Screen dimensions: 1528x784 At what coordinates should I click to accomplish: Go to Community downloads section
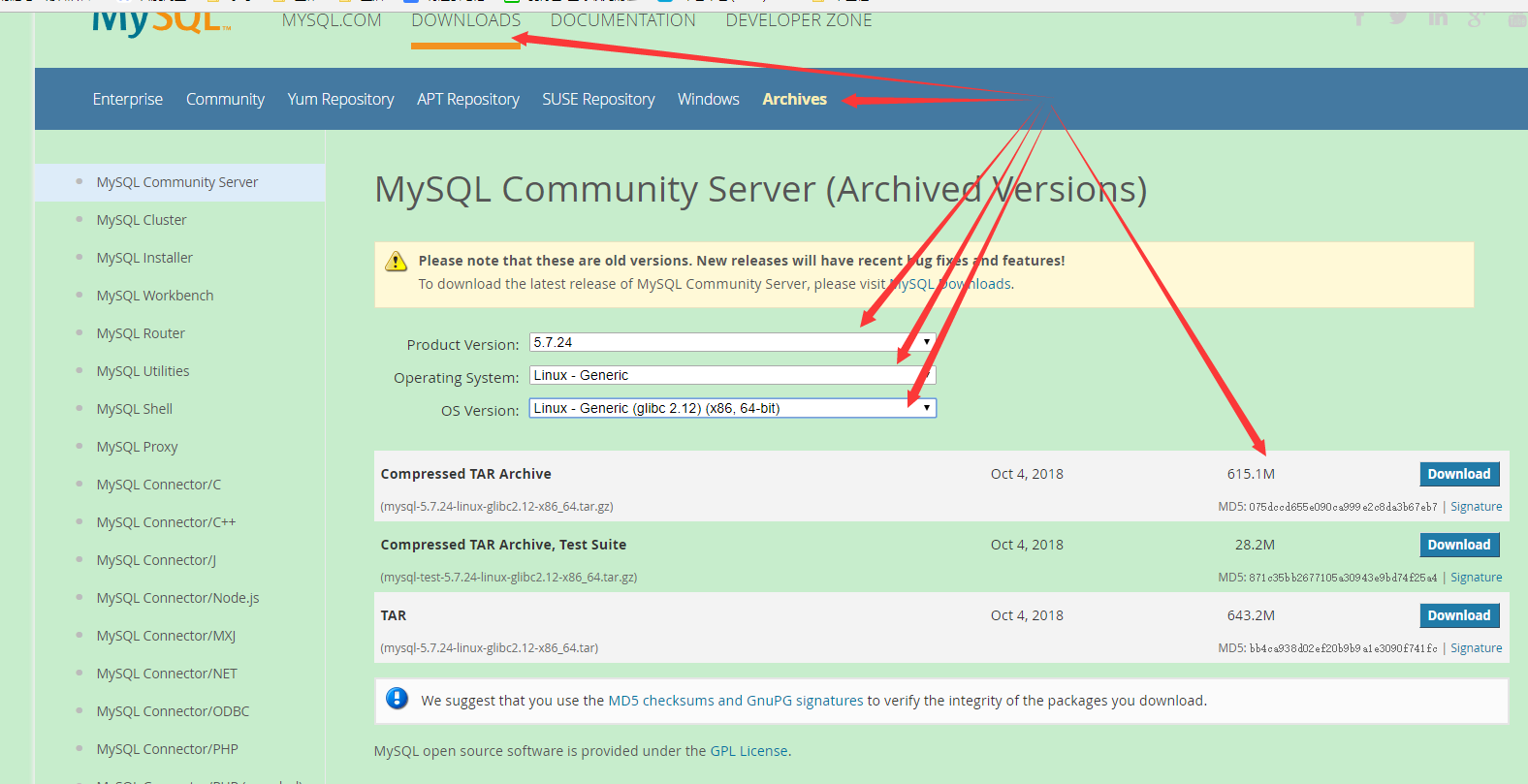pyautogui.click(x=225, y=99)
